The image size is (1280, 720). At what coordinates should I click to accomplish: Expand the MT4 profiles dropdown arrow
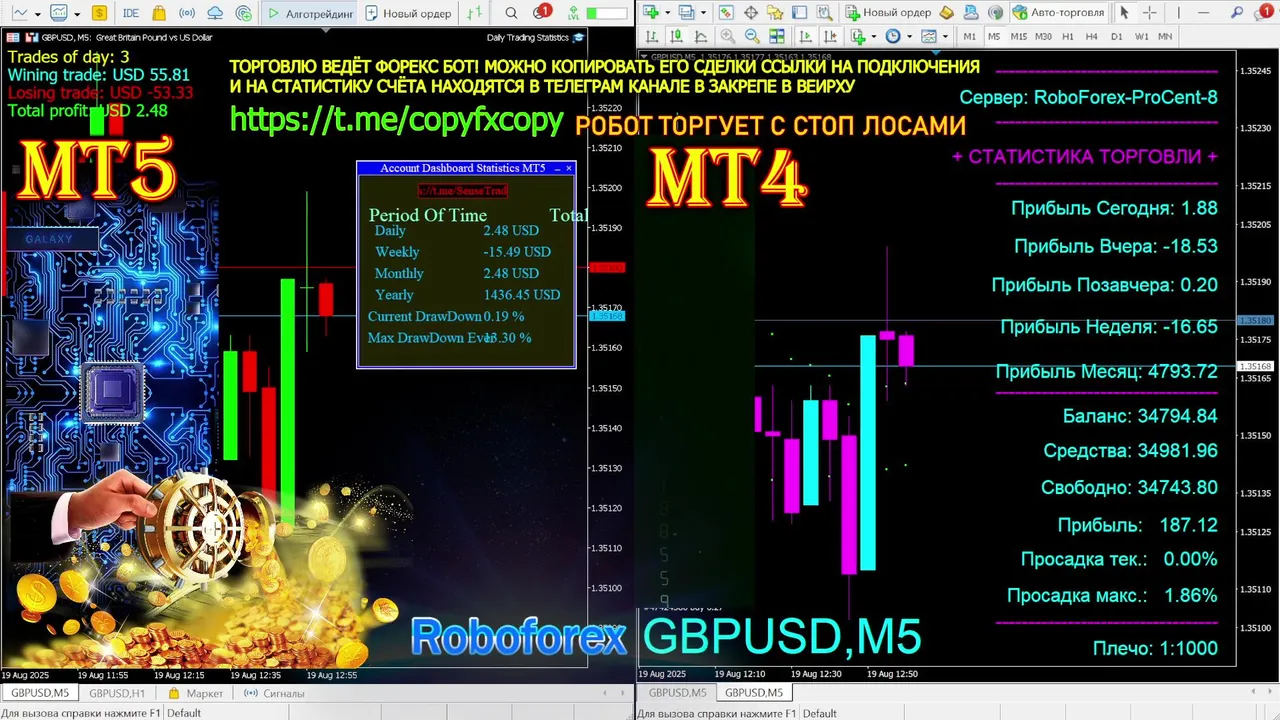point(703,12)
